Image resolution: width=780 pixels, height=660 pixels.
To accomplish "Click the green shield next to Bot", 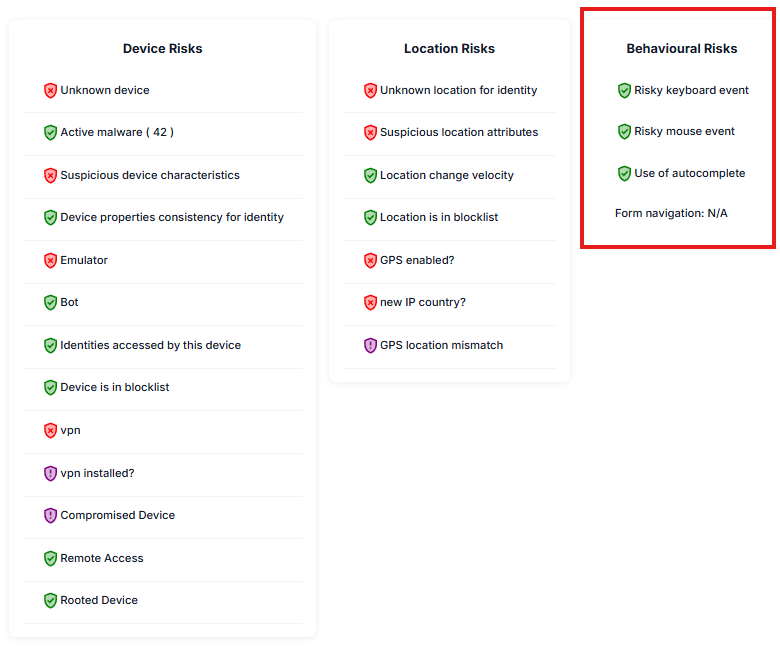I will [x=50, y=302].
